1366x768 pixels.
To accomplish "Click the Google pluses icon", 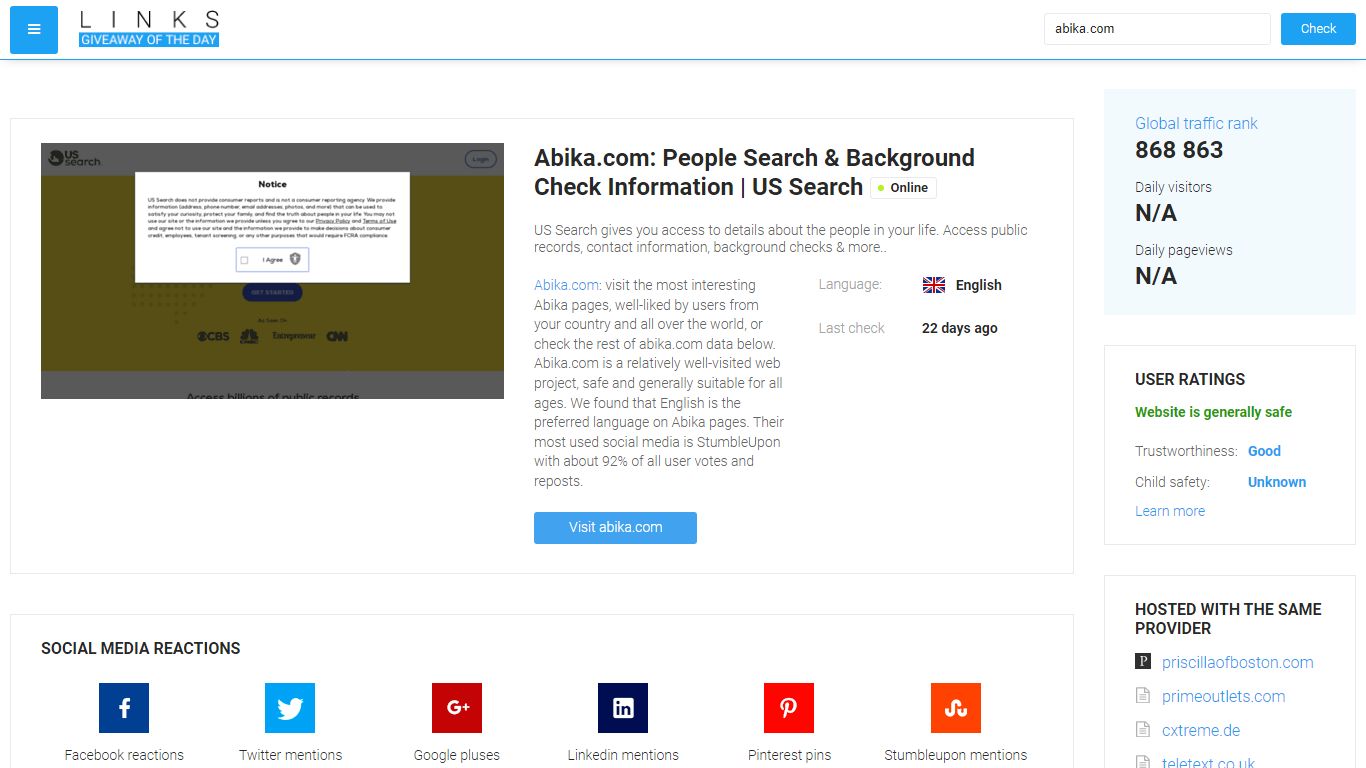I will (457, 708).
